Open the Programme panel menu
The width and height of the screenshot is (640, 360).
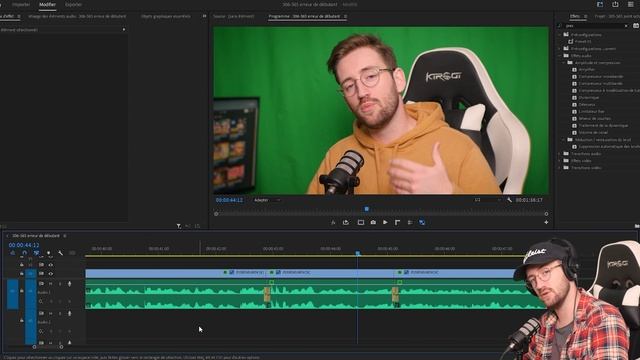click(345, 16)
